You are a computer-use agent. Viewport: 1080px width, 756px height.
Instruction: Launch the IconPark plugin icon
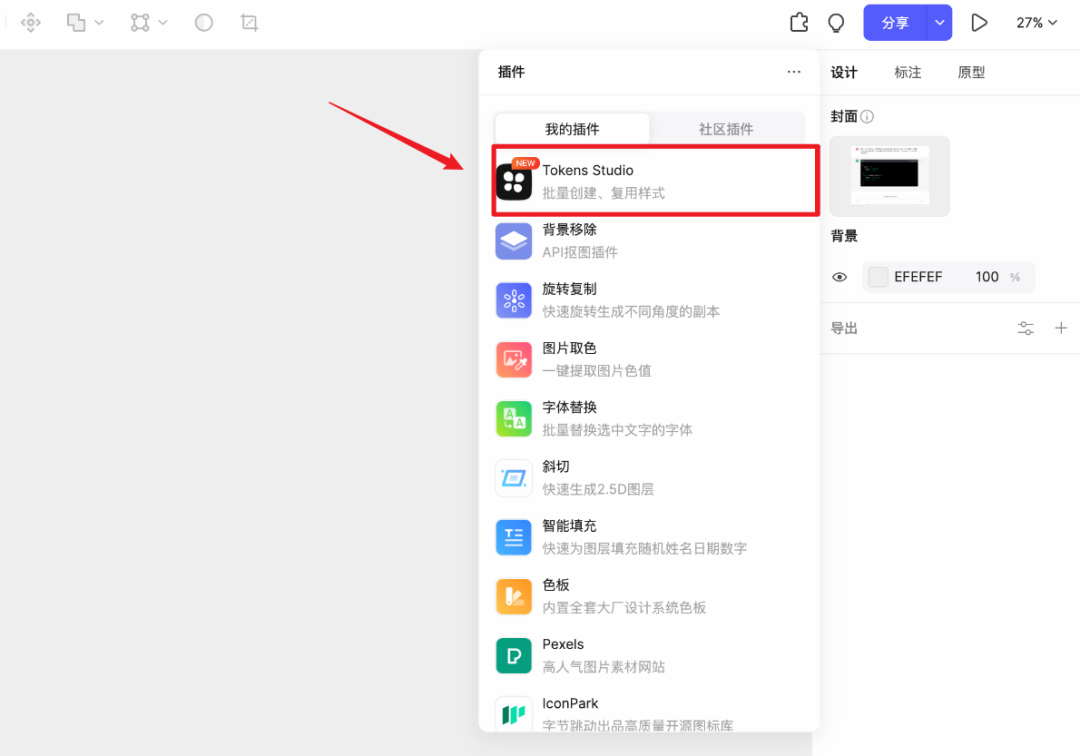click(514, 714)
